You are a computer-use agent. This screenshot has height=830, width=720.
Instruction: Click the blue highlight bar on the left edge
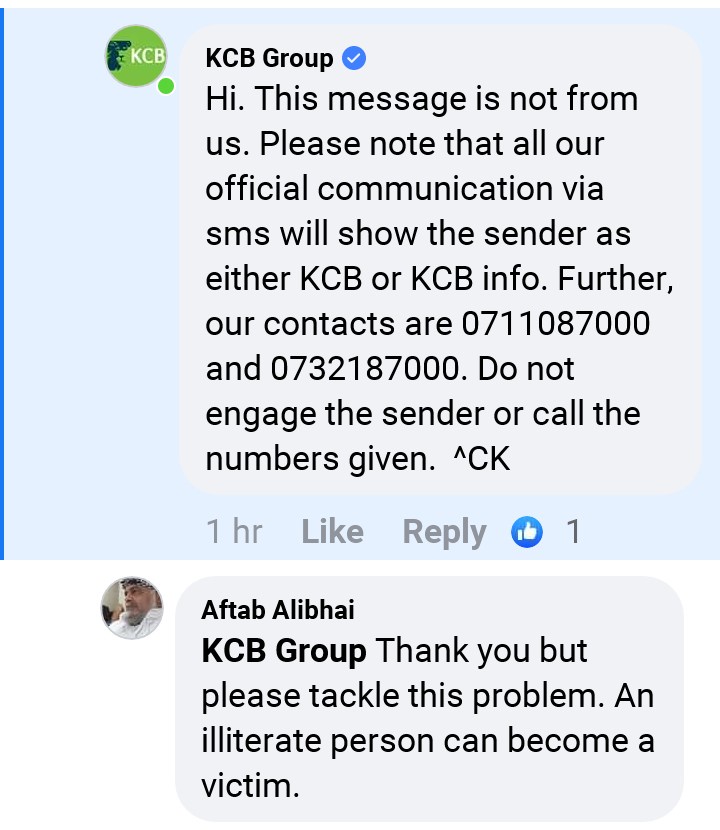pyautogui.click(x=2, y=284)
